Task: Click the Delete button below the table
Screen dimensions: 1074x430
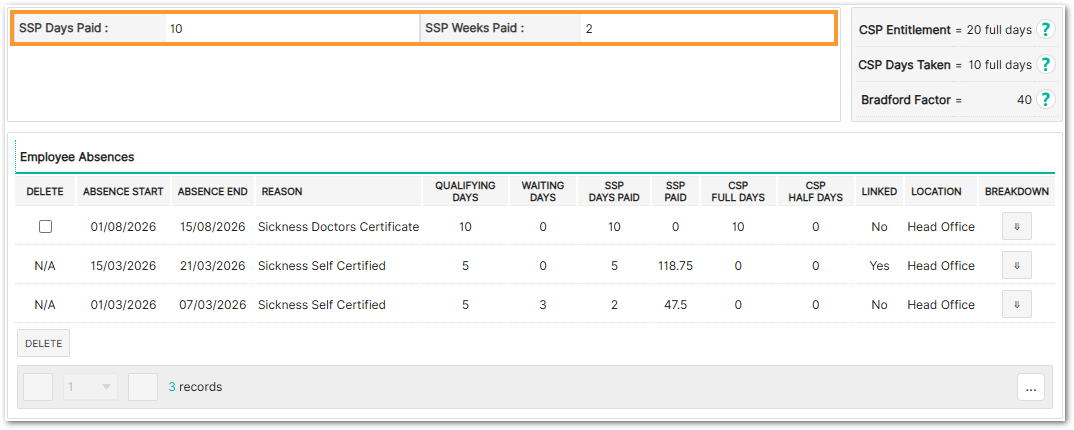Action: (x=43, y=344)
